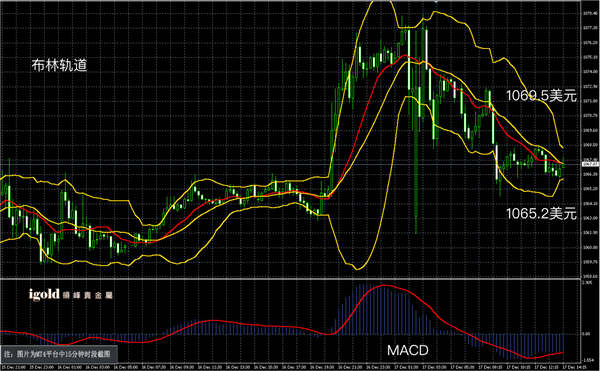Viewport: 600px width, 371px height.
Task: Click the current price tag on price axis
Action: tap(590, 164)
